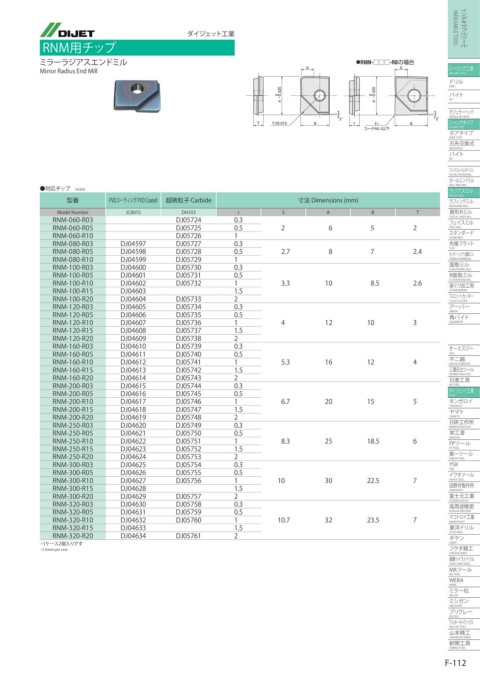Click the DIJET logo
The width and height of the screenshot is (480, 677).
67,30
